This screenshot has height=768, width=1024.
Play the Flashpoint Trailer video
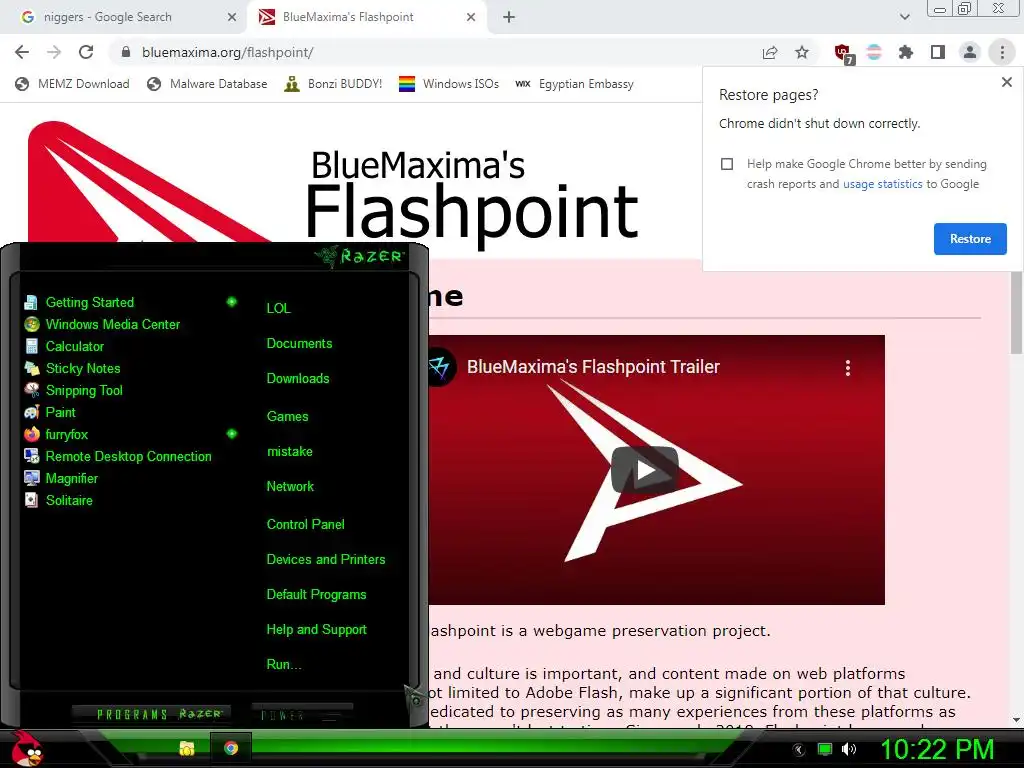[x=645, y=470]
